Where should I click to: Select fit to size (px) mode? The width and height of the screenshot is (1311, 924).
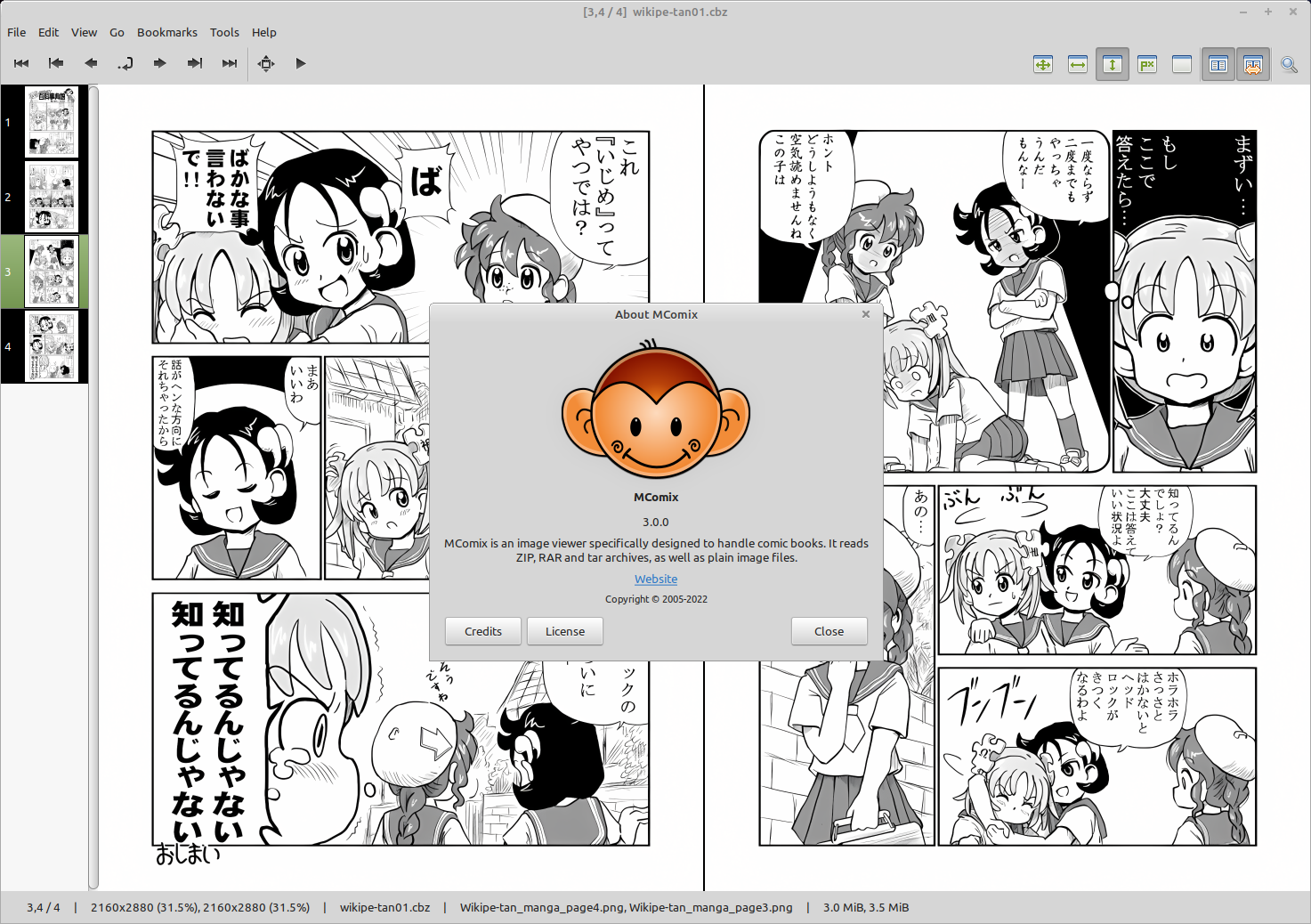pos(1147,64)
